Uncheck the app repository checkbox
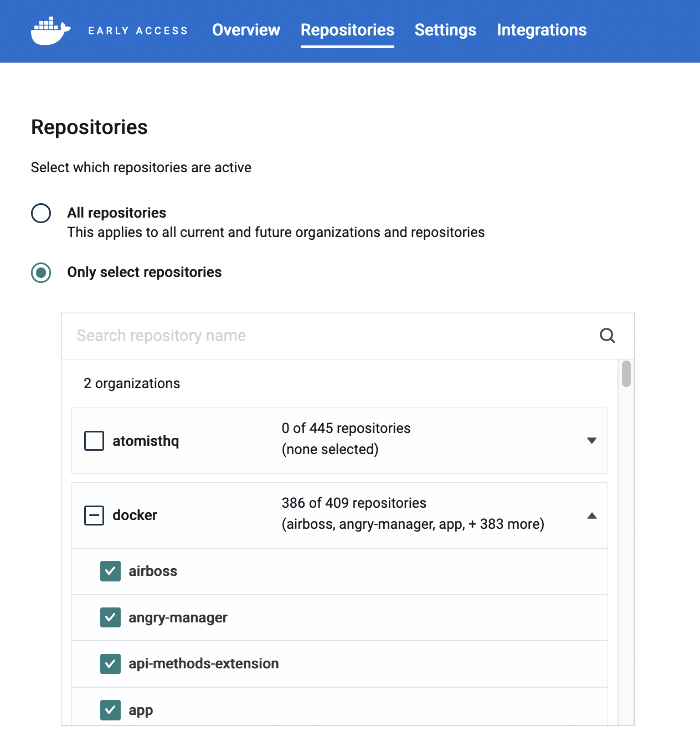The width and height of the screenshot is (700, 742). click(110, 710)
